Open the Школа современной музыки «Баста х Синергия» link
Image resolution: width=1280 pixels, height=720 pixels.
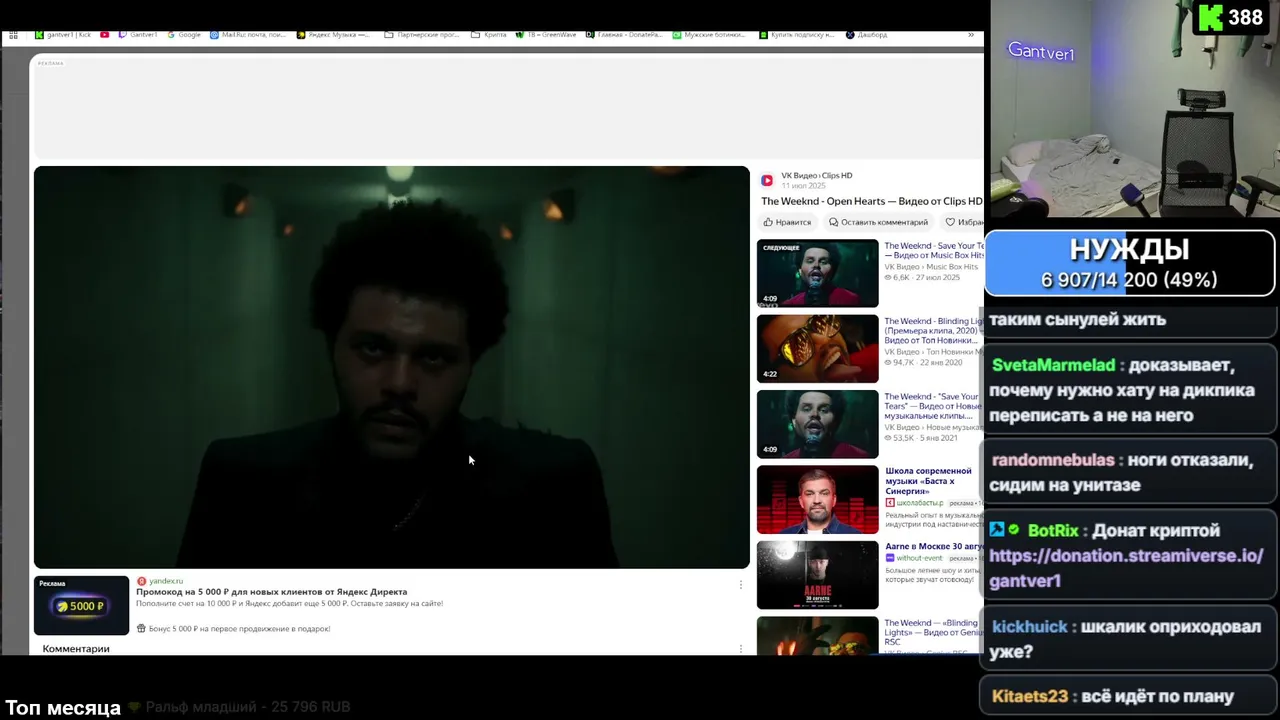coord(928,481)
